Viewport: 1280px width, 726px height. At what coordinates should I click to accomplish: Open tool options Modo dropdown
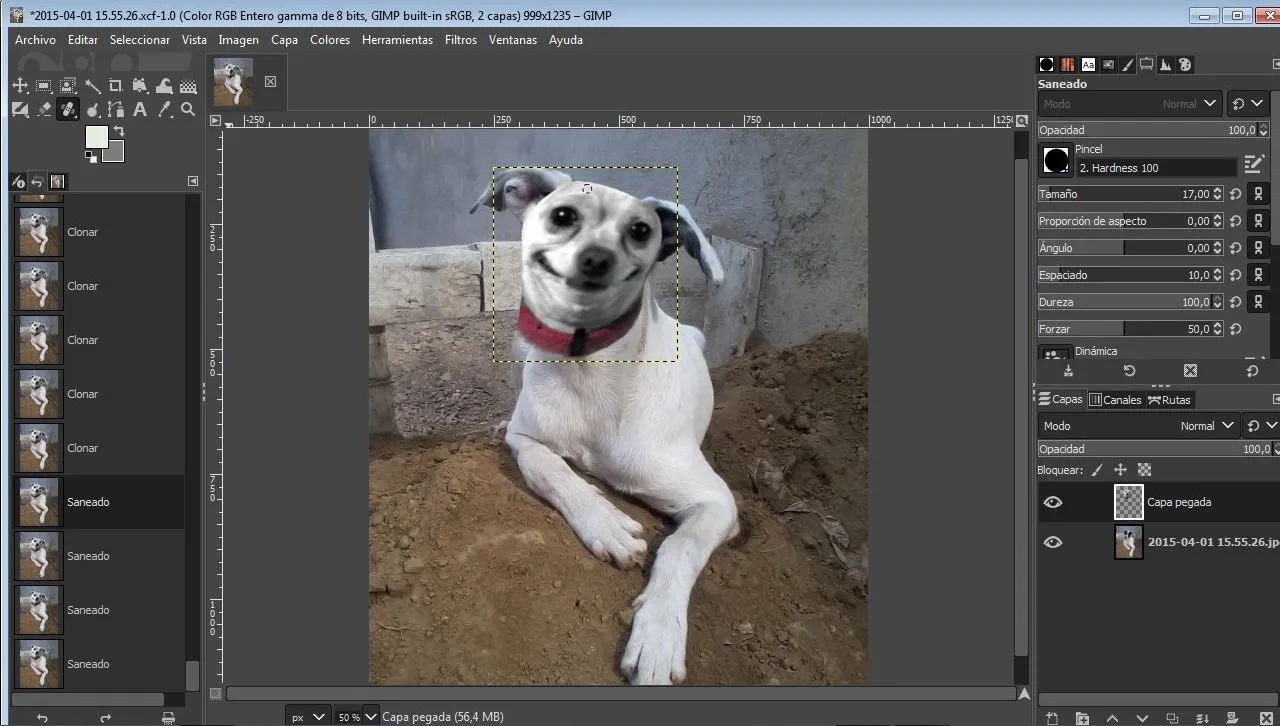[x=1129, y=103]
